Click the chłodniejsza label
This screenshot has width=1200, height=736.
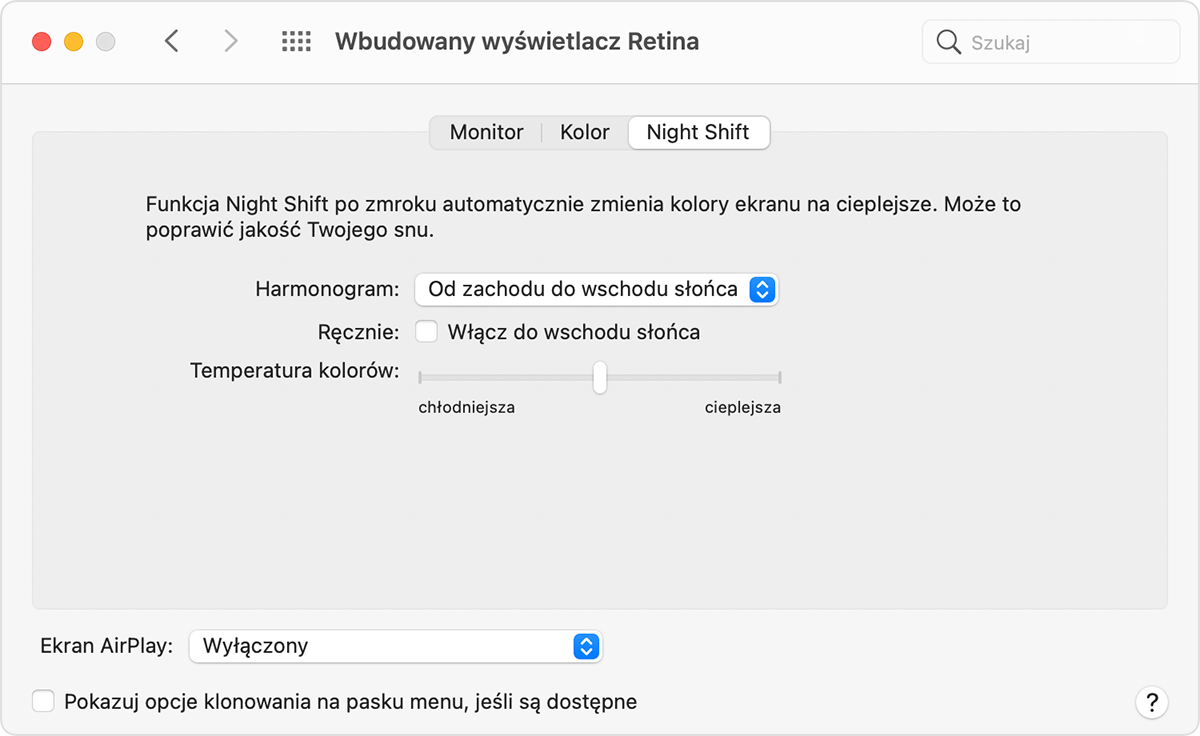(466, 407)
